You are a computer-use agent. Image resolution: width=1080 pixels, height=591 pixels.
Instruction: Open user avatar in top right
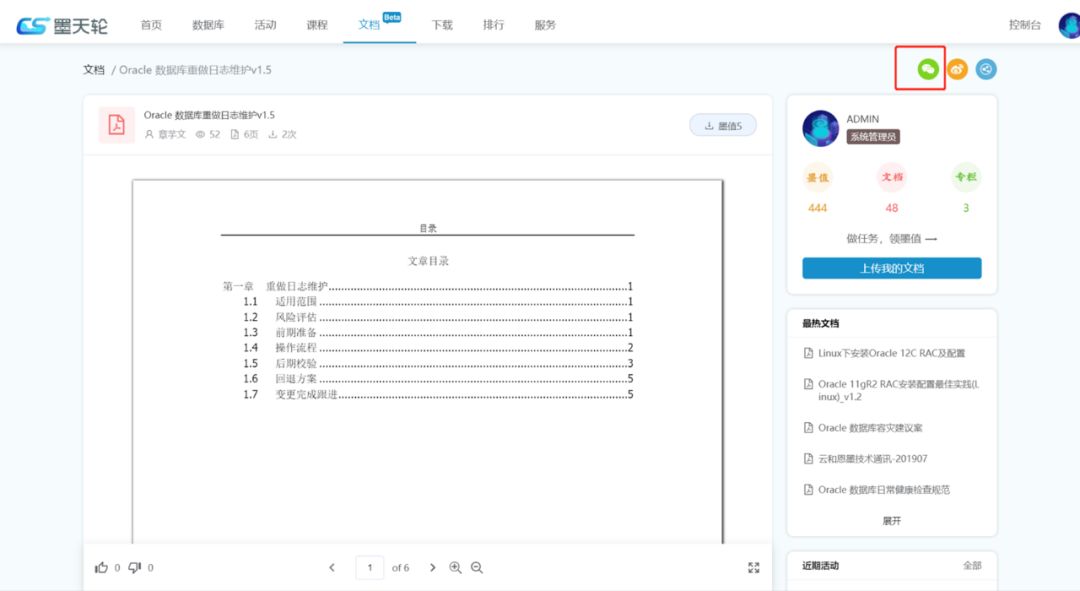coord(1069,25)
